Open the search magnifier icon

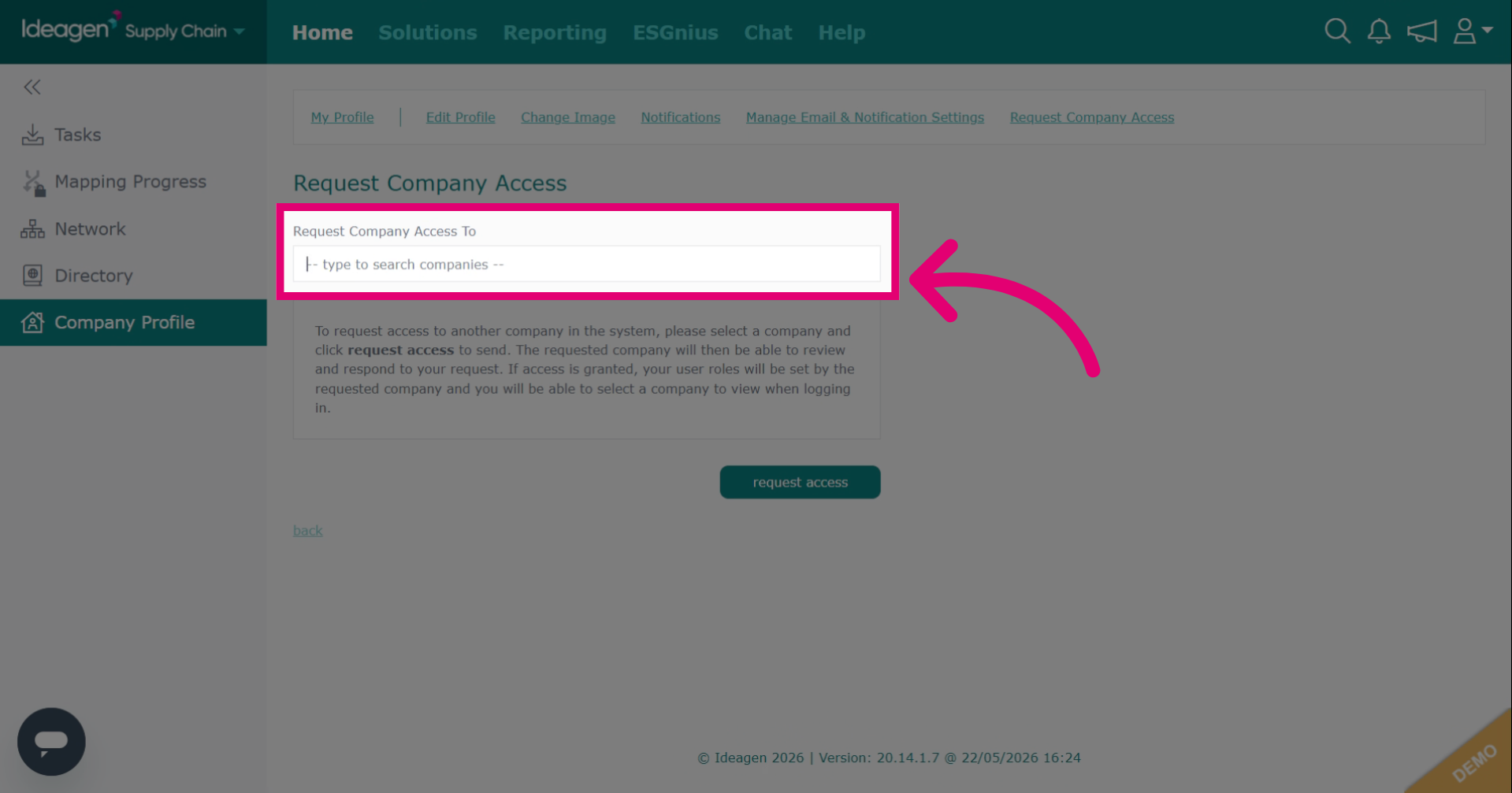pos(1337,31)
